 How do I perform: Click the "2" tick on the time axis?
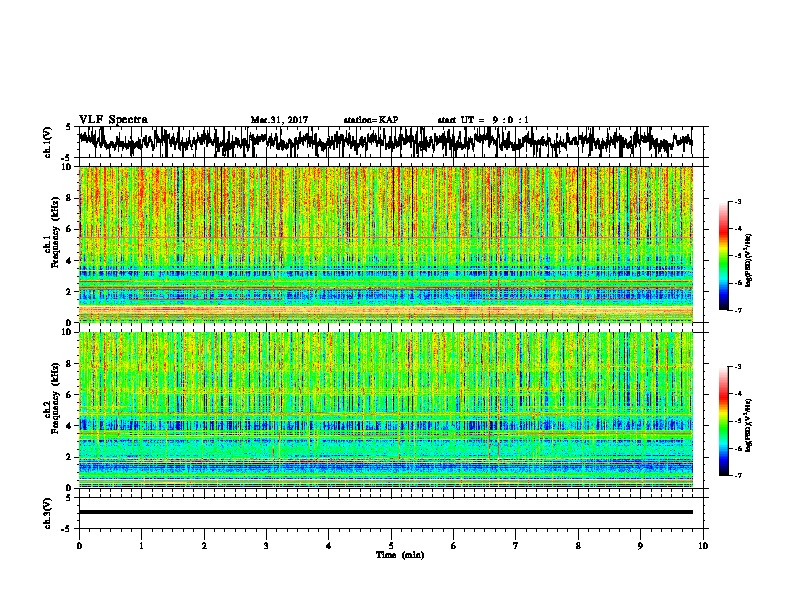point(204,546)
